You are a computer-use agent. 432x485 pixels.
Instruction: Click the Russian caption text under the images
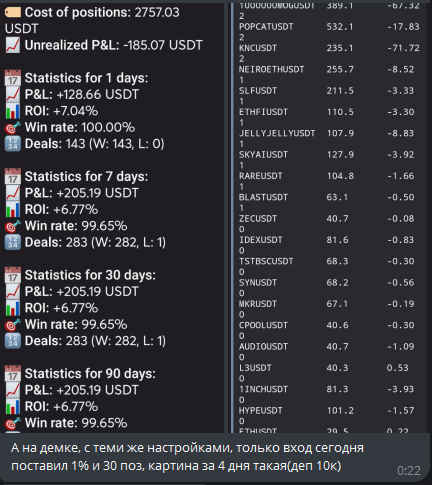click(x=187, y=457)
